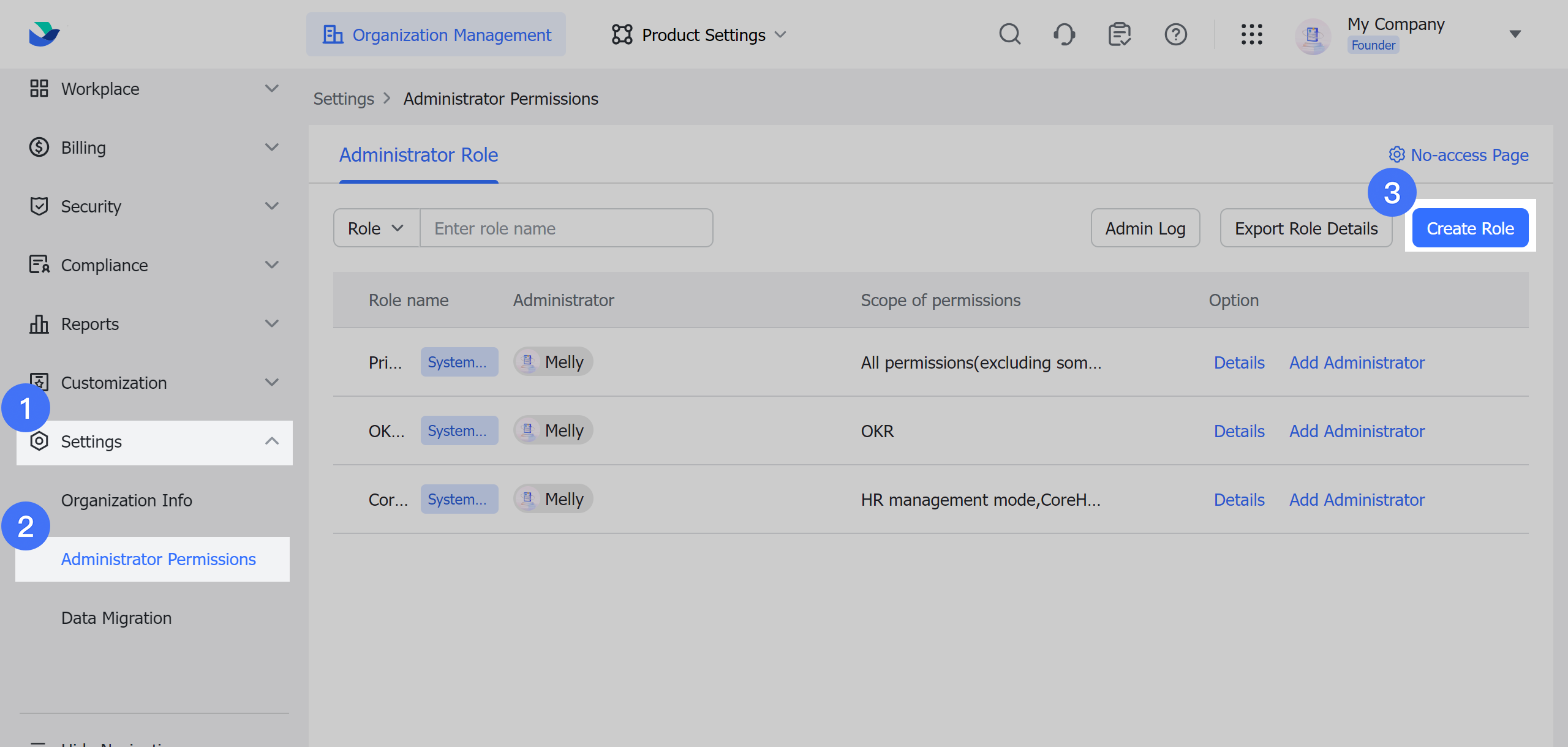
Task: Click the Reports chart icon in sidebar
Action: (x=39, y=323)
